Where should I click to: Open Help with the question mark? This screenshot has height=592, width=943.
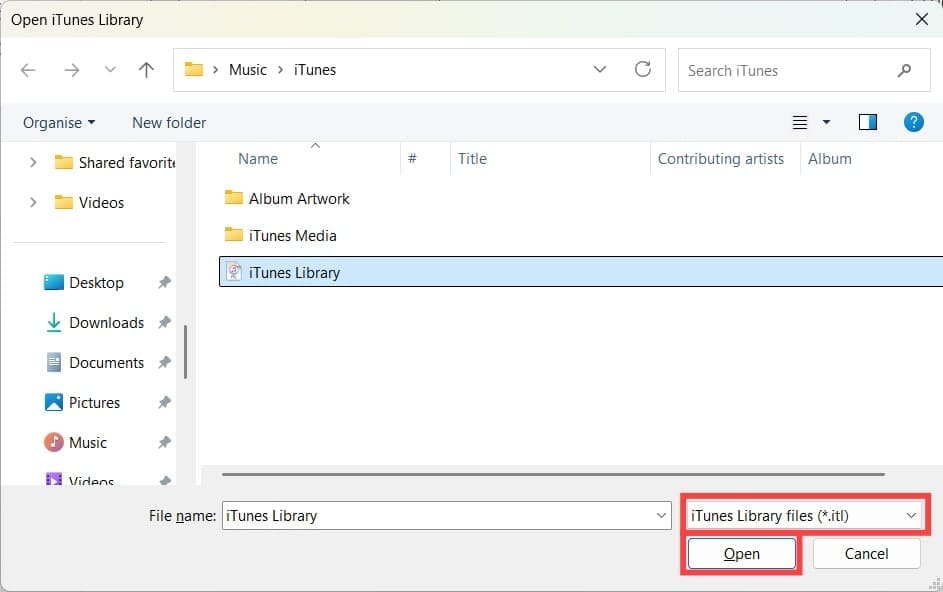click(x=914, y=122)
